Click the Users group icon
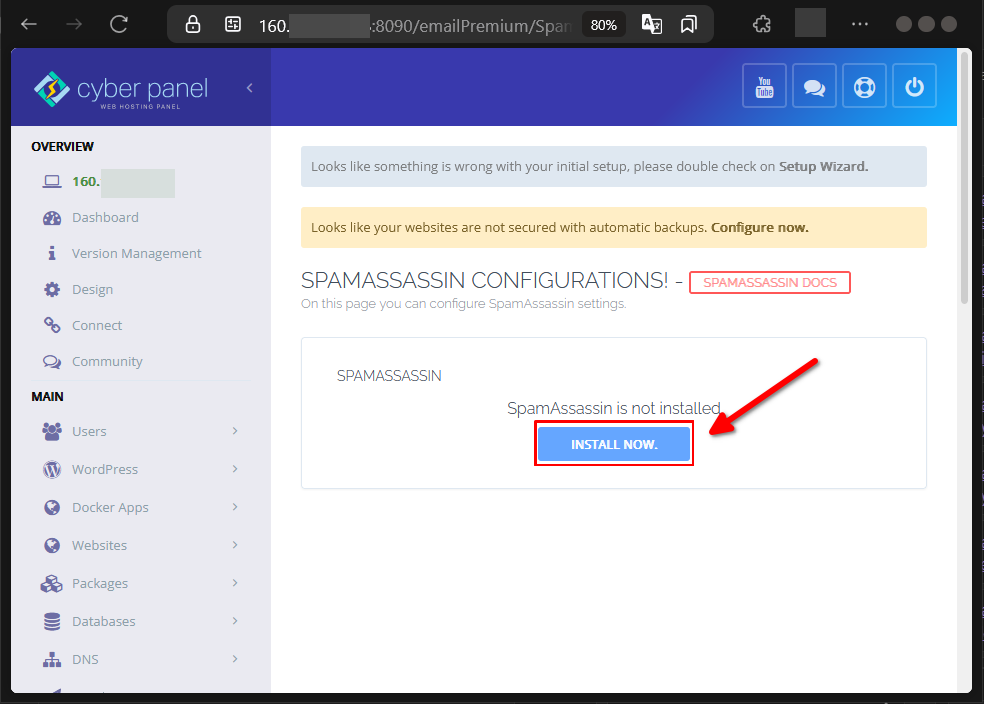The image size is (984, 704). click(52, 432)
